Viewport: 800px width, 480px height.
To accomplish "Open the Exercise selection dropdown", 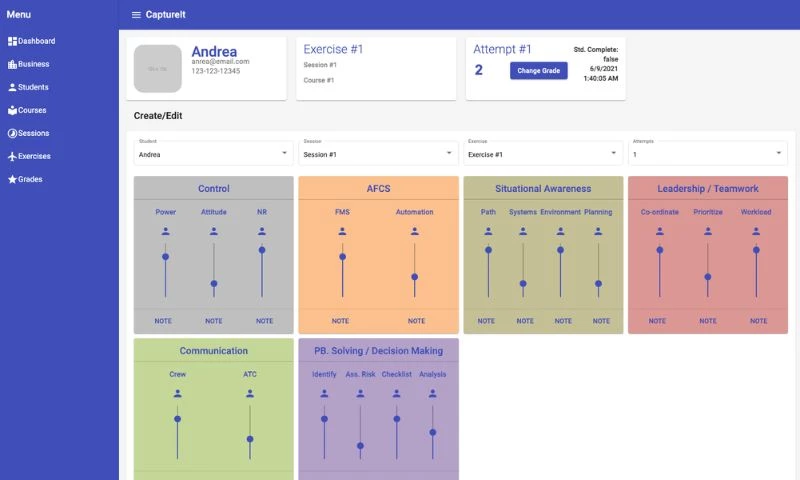I will pos(543,154).
